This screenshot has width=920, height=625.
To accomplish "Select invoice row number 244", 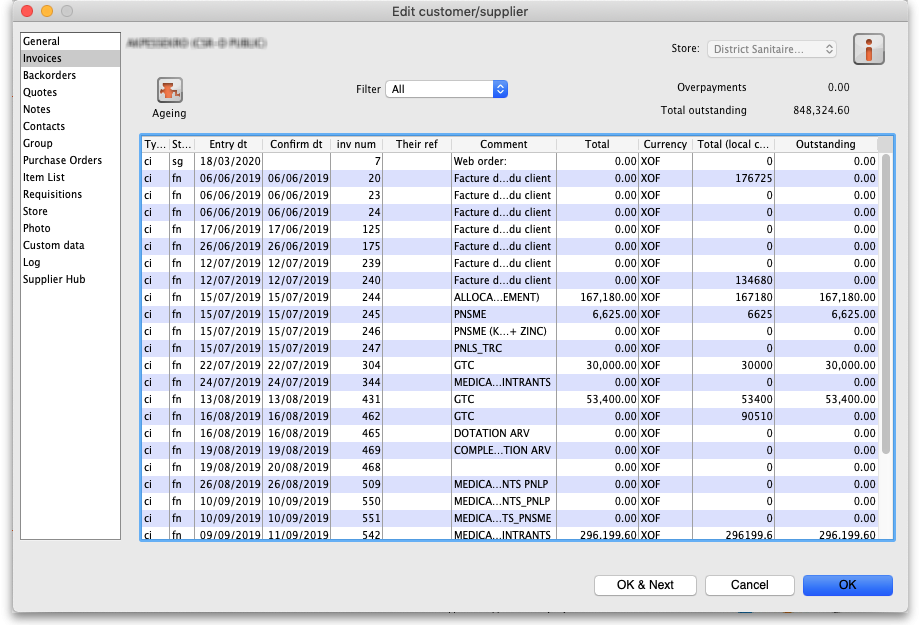I will click(x=500, y=297).
